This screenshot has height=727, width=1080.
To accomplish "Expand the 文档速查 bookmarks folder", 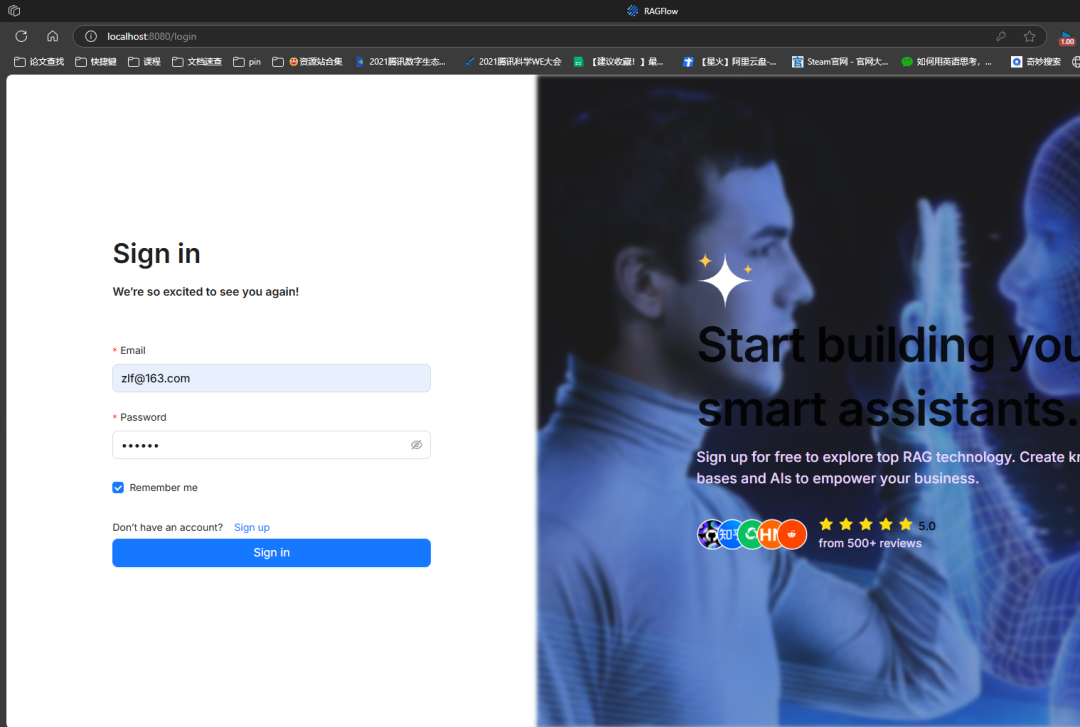I will [197, 62].
